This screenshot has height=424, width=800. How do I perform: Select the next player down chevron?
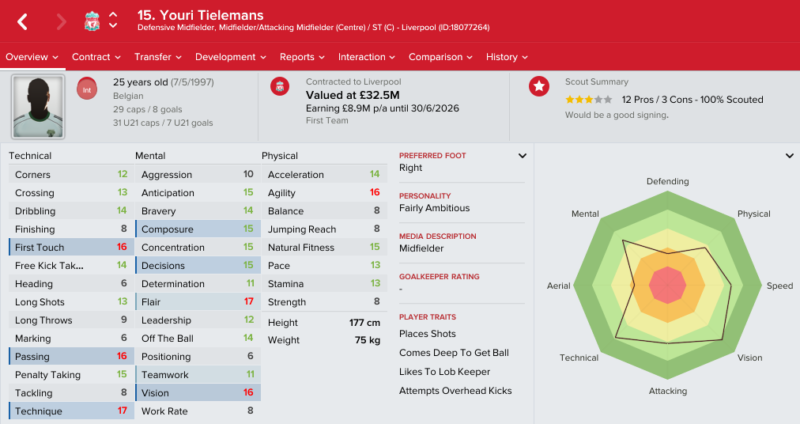[x=113, y=26]
